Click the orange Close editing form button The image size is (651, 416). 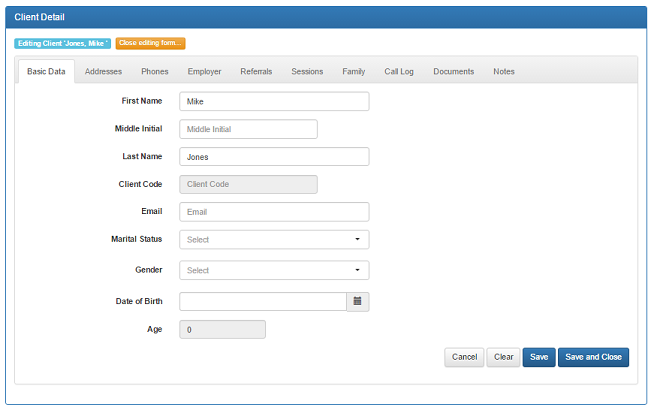150,43
